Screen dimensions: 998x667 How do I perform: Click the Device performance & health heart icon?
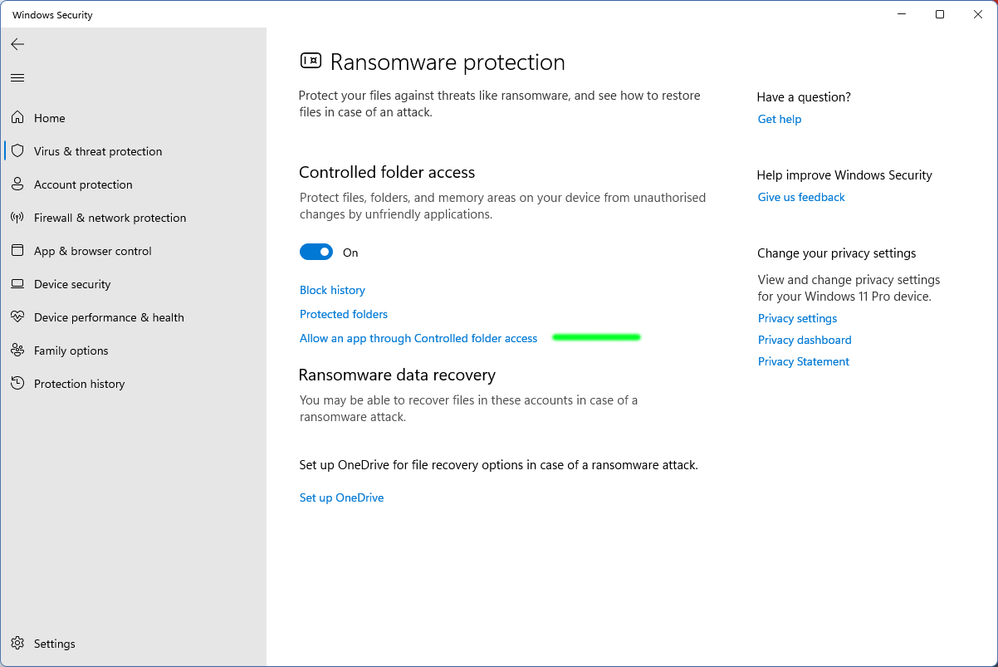pos(17,317)
